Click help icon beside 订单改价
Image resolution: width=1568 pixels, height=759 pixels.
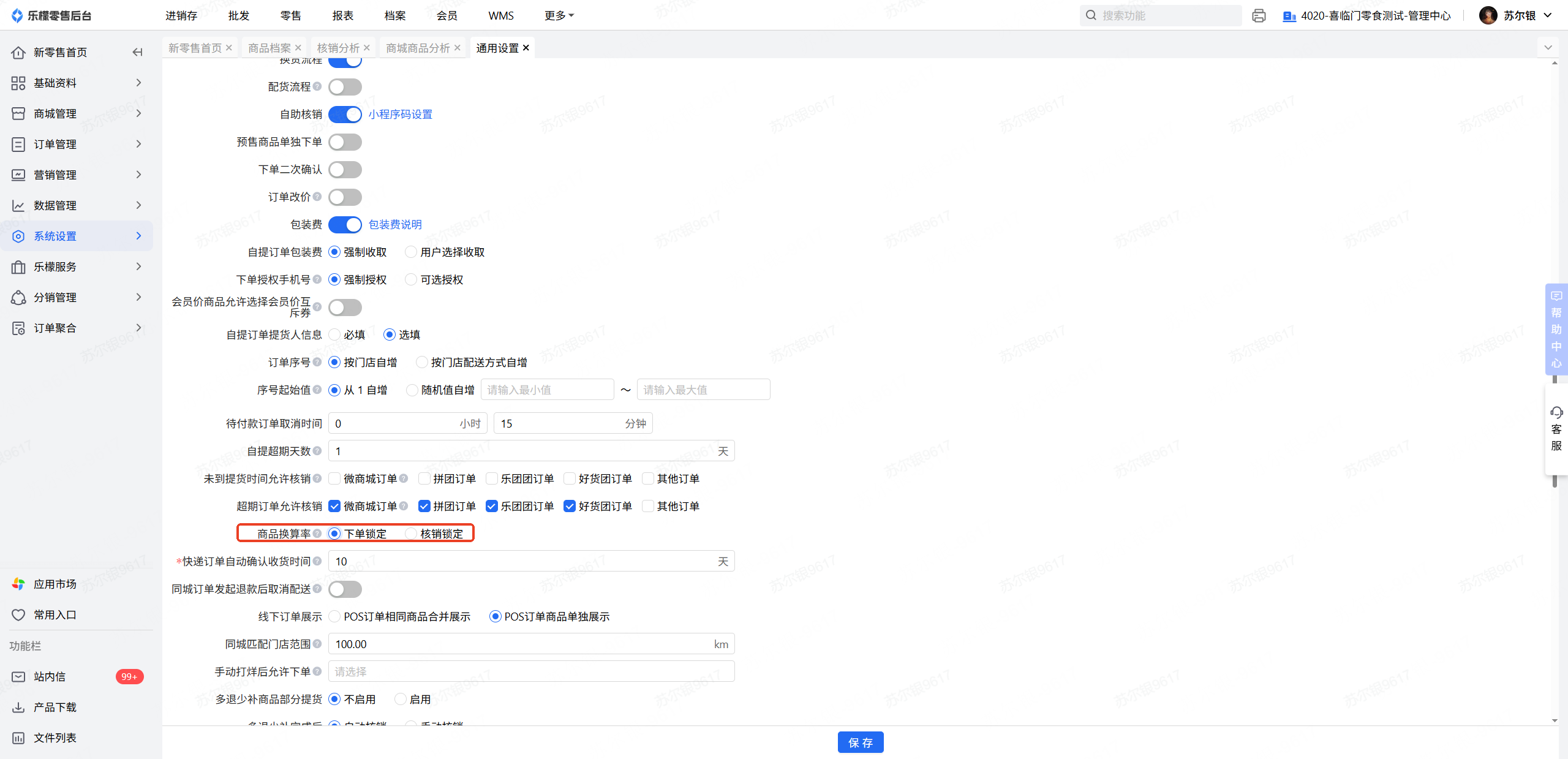pos(317,197)
